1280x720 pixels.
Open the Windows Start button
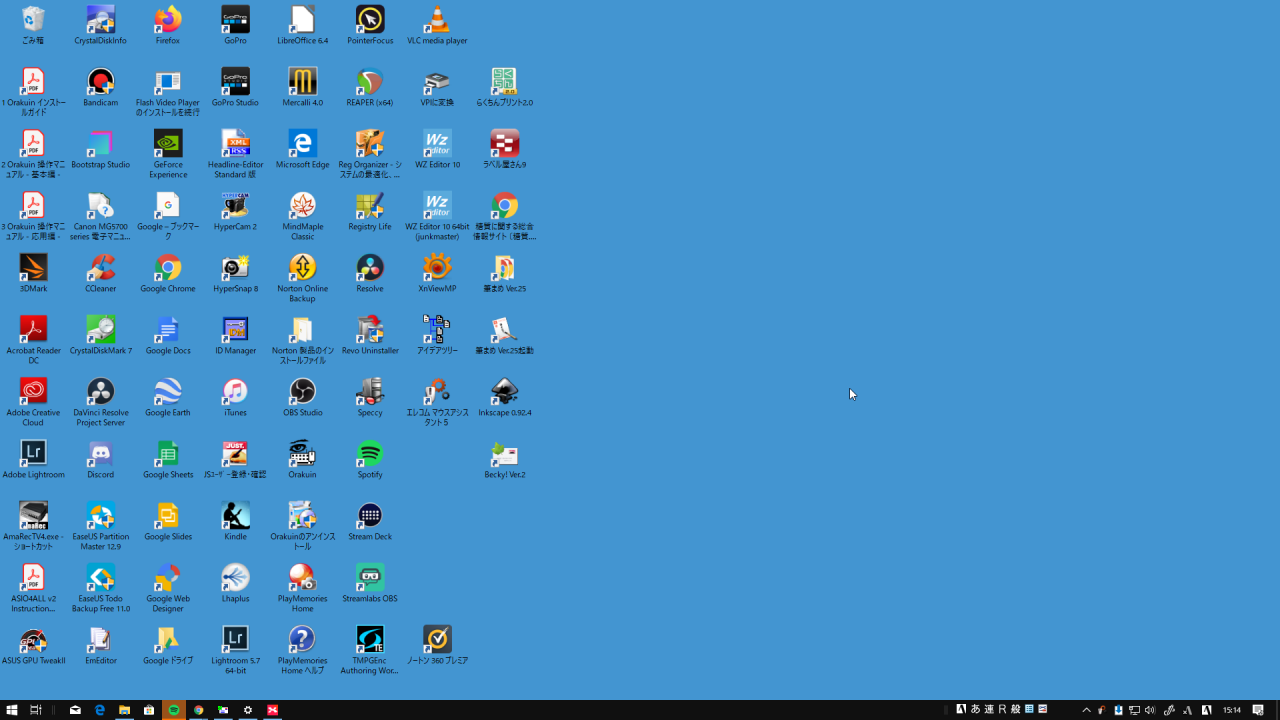12,710
